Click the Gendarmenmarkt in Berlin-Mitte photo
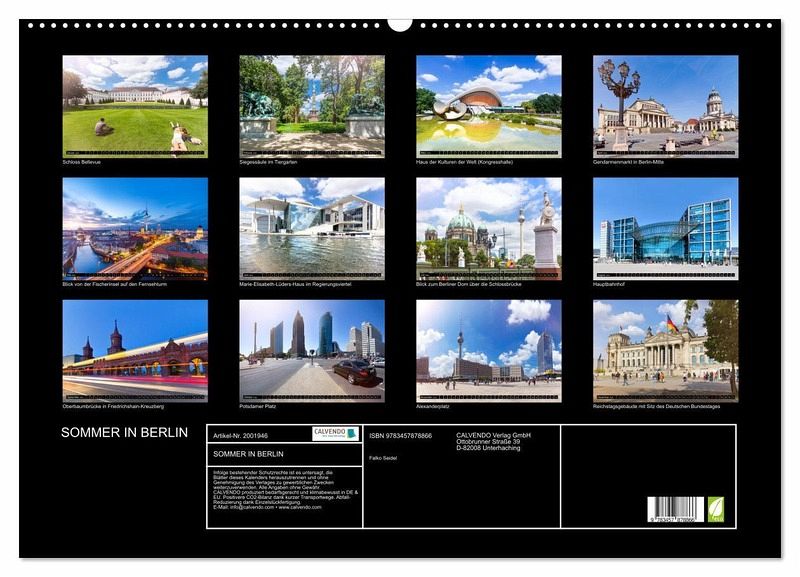800x577 pixels. point(665,107)
